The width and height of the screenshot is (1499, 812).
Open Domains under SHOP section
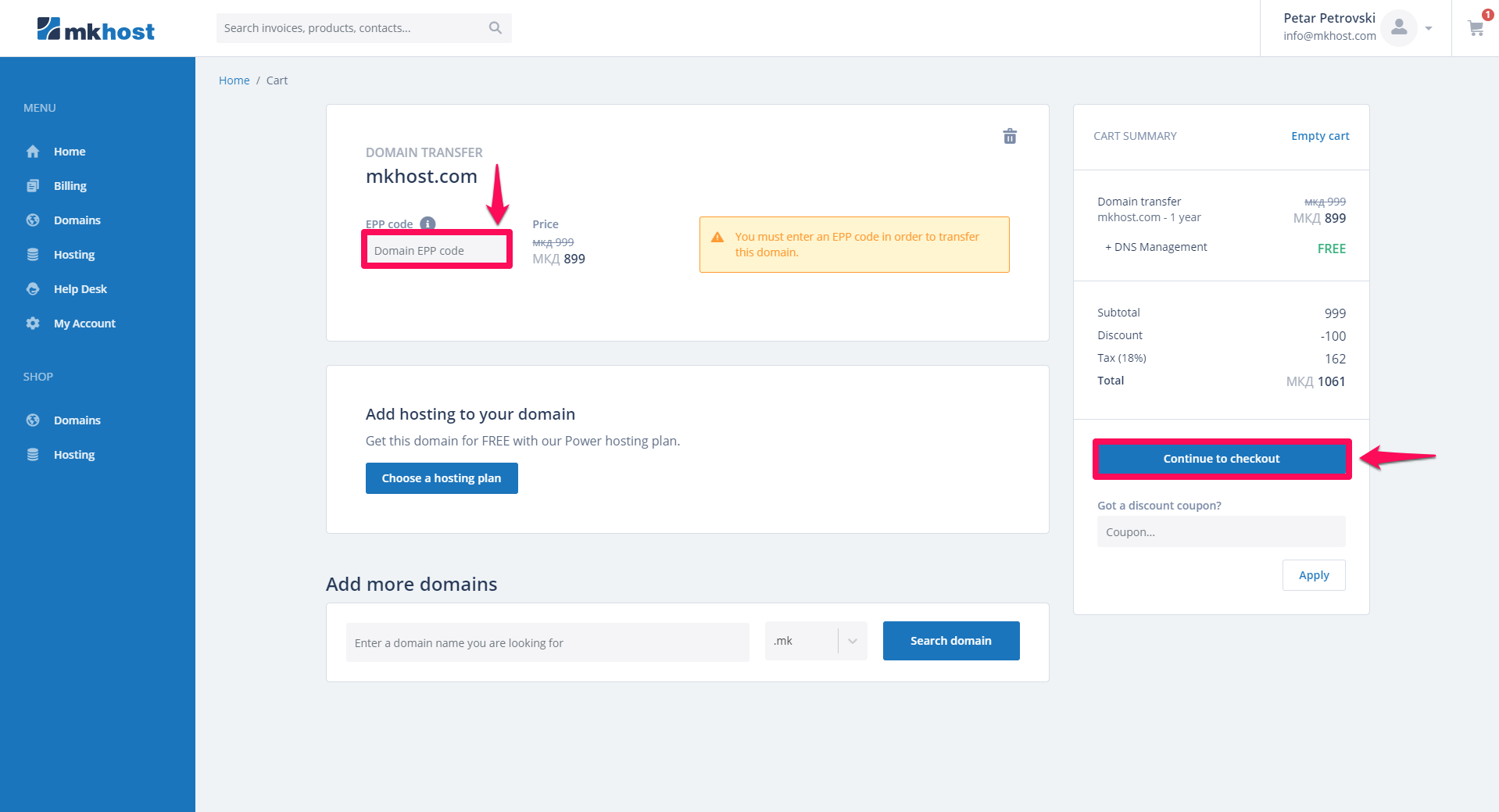(x=77, y=420)
